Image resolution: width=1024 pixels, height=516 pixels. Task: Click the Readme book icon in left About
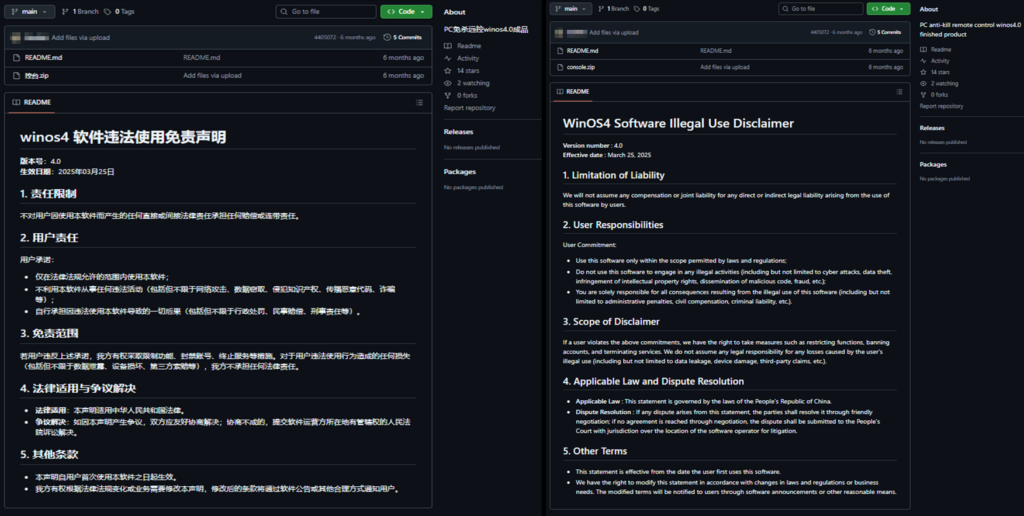[448, 46]
